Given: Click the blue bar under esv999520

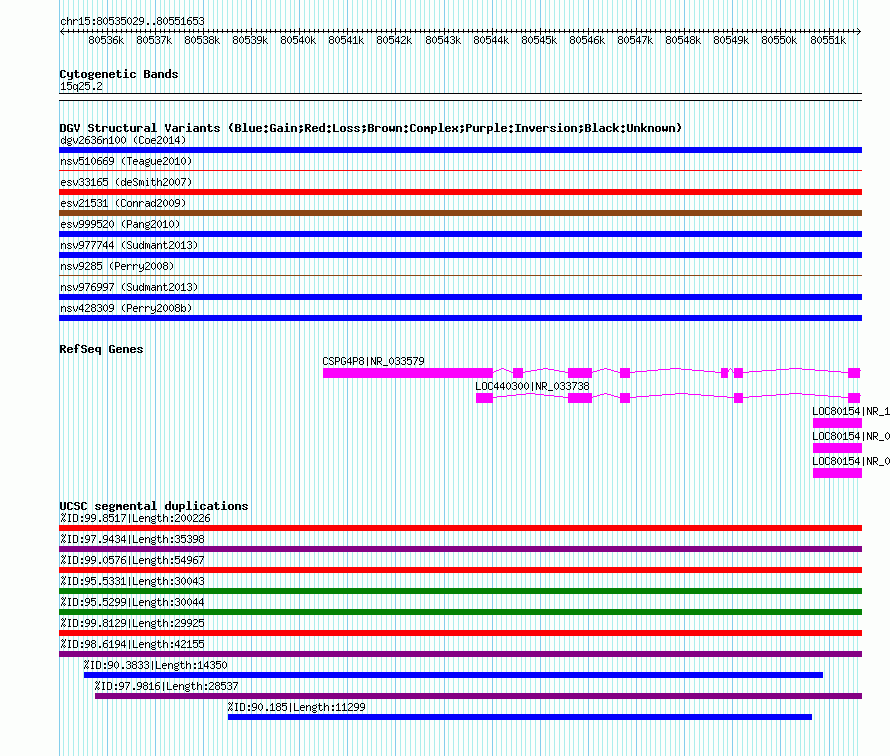Looking at the screenshot, I should pyautogui.click(x=460, y=234).
